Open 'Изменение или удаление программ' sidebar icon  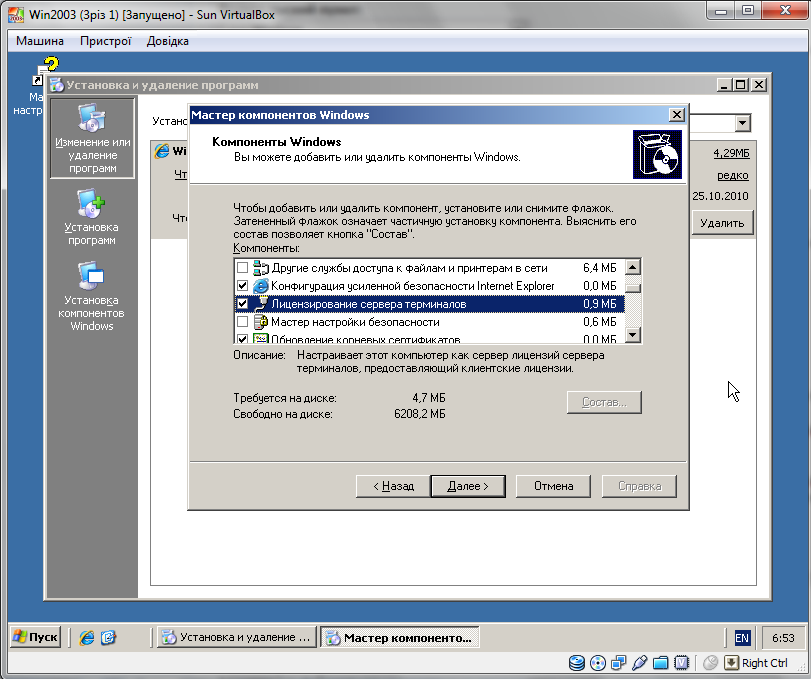pyautogui.click(x=93, y=138)
